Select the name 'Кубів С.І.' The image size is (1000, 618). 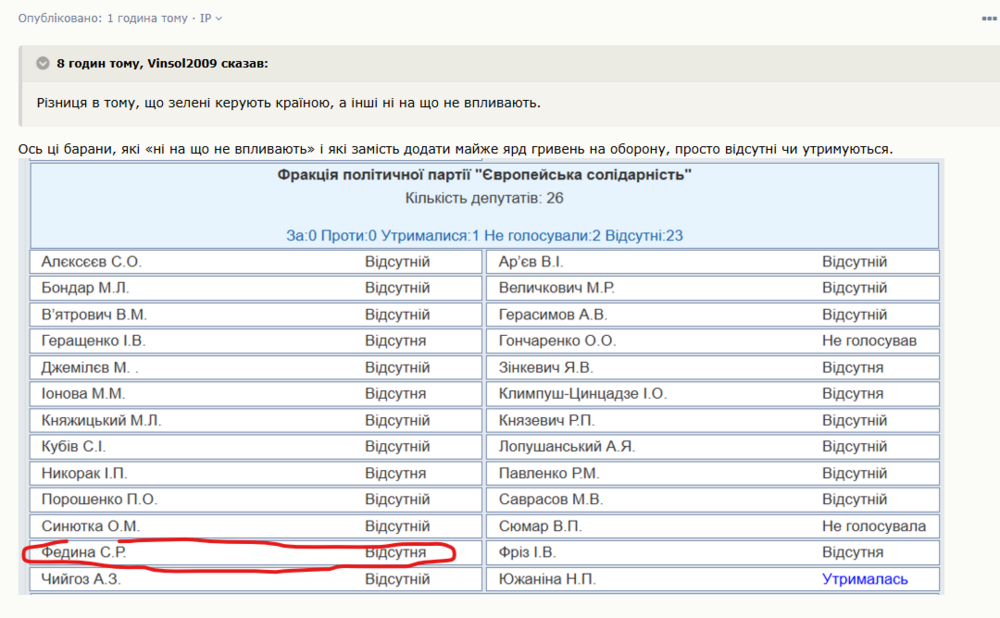(x=73, y=447)
